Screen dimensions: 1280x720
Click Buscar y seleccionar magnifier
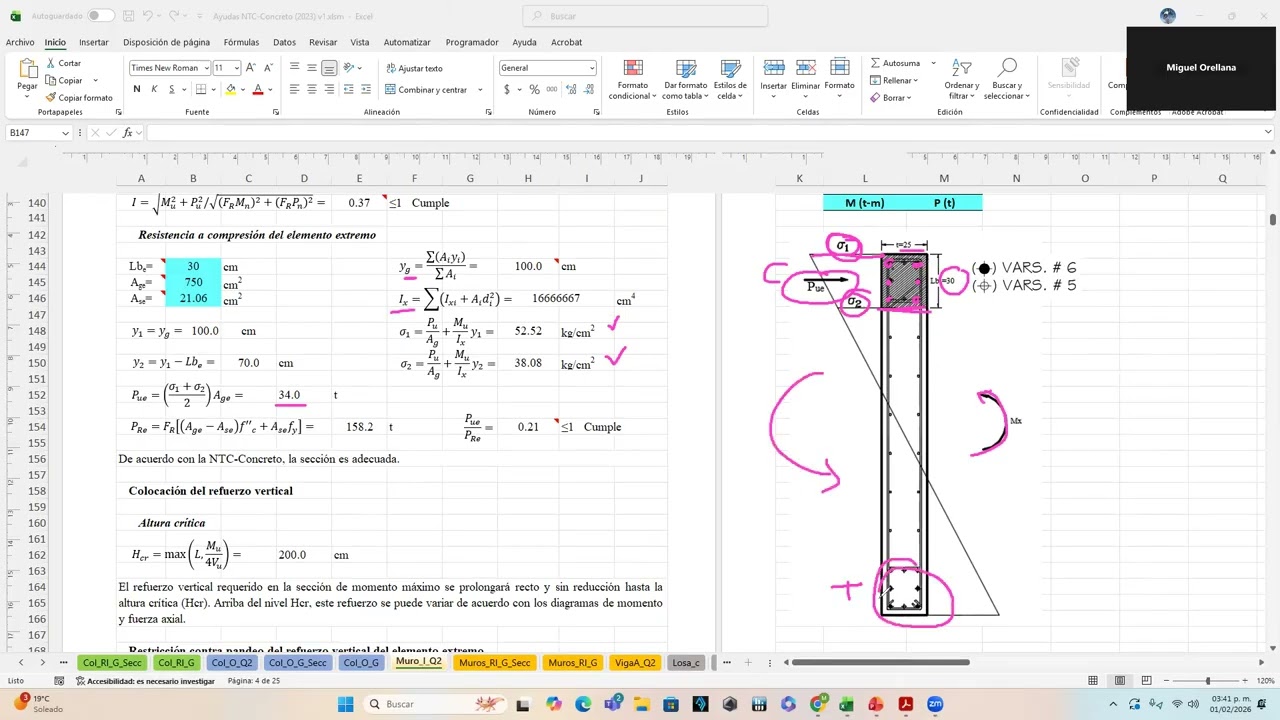click(1007, 79)
